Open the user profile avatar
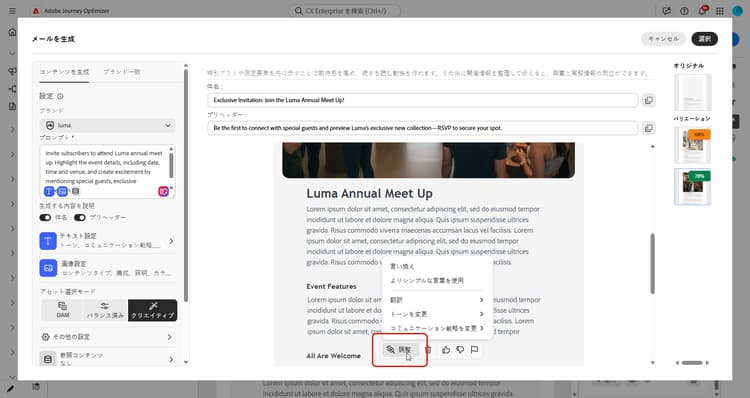750x398 pixels. pyautogui.click(x=737, y=11)
